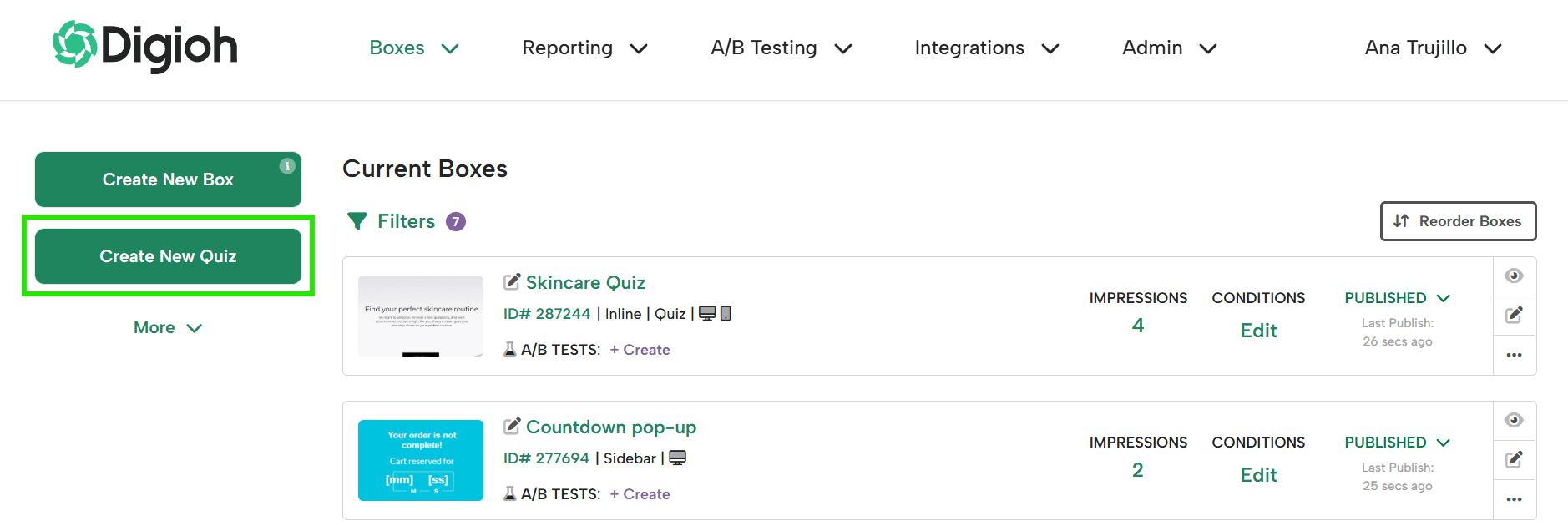Open the Integrations menu
Screen dimensions: 1568x531
tap(987, 48)
